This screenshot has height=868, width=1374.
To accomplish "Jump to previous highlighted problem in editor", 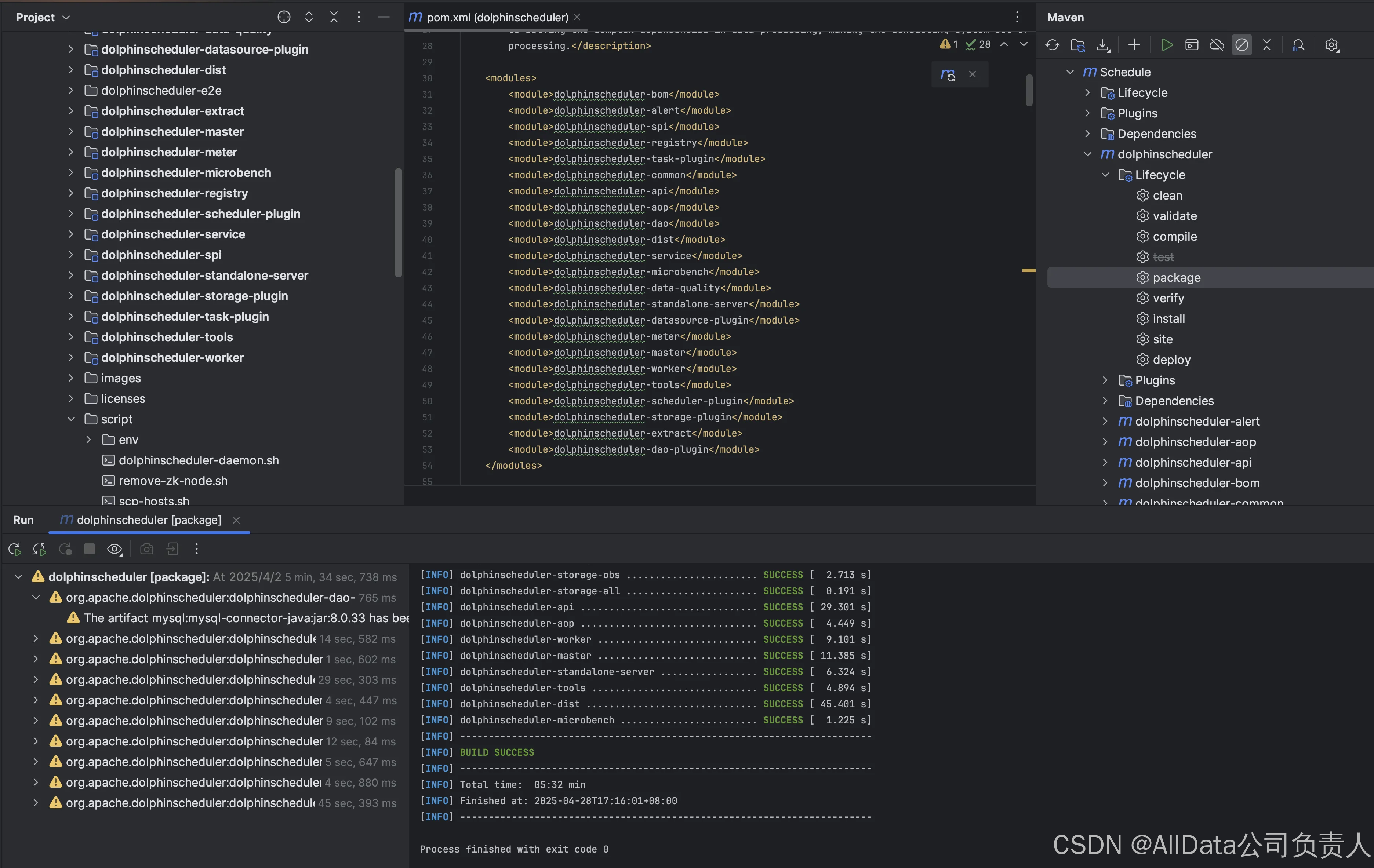I will coord(1004,44).
